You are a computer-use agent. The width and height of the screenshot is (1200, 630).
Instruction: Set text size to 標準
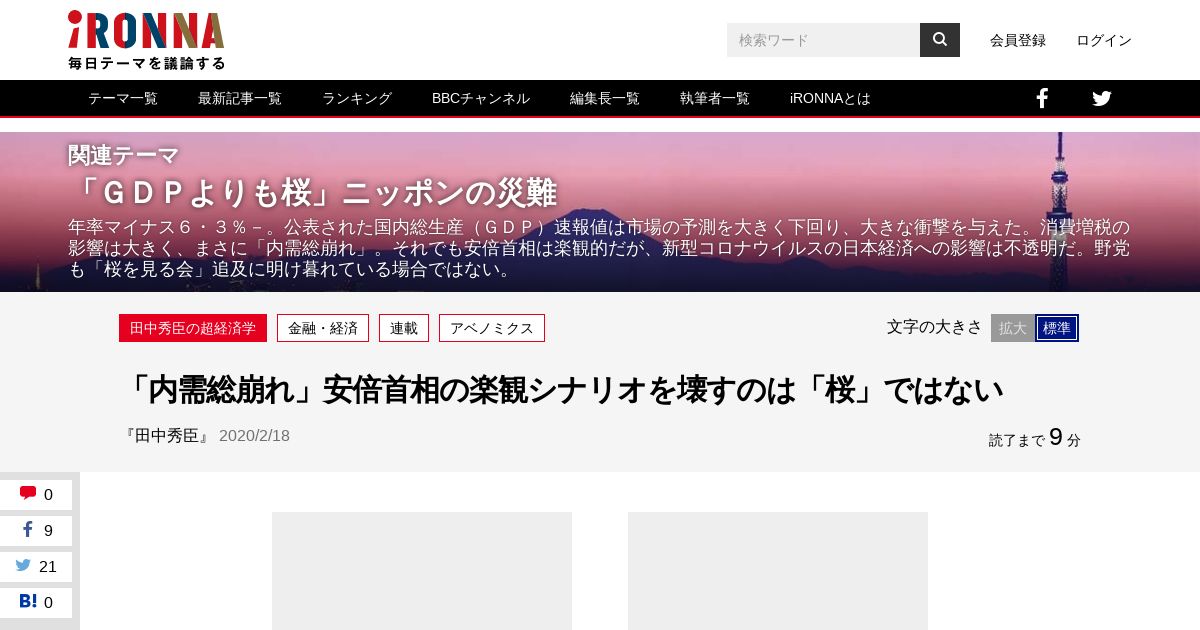[x=1057, y=328]
